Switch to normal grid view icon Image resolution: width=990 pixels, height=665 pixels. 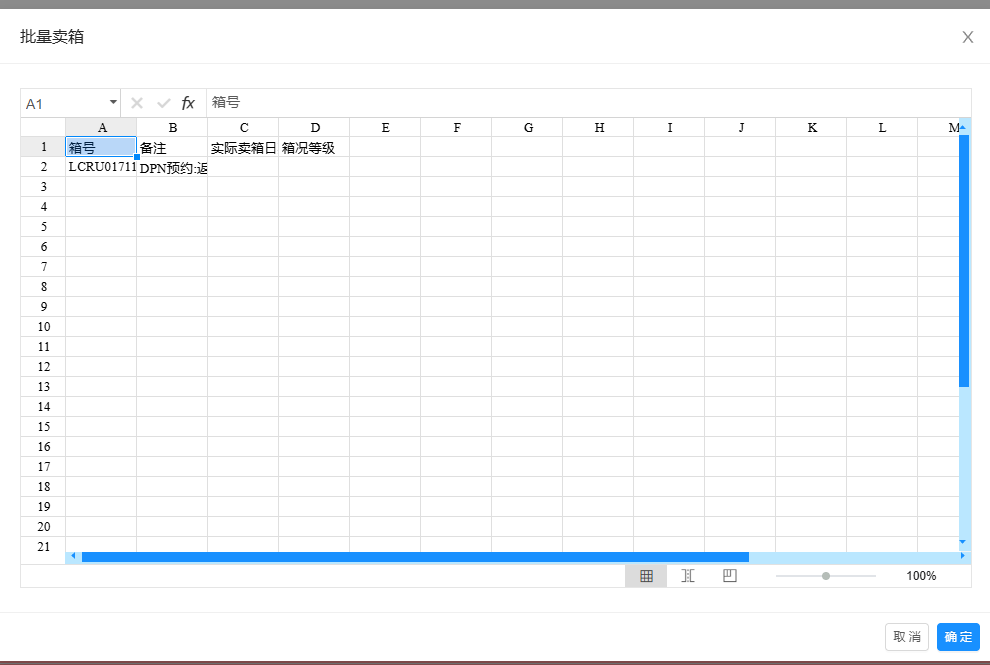point(646,576)
